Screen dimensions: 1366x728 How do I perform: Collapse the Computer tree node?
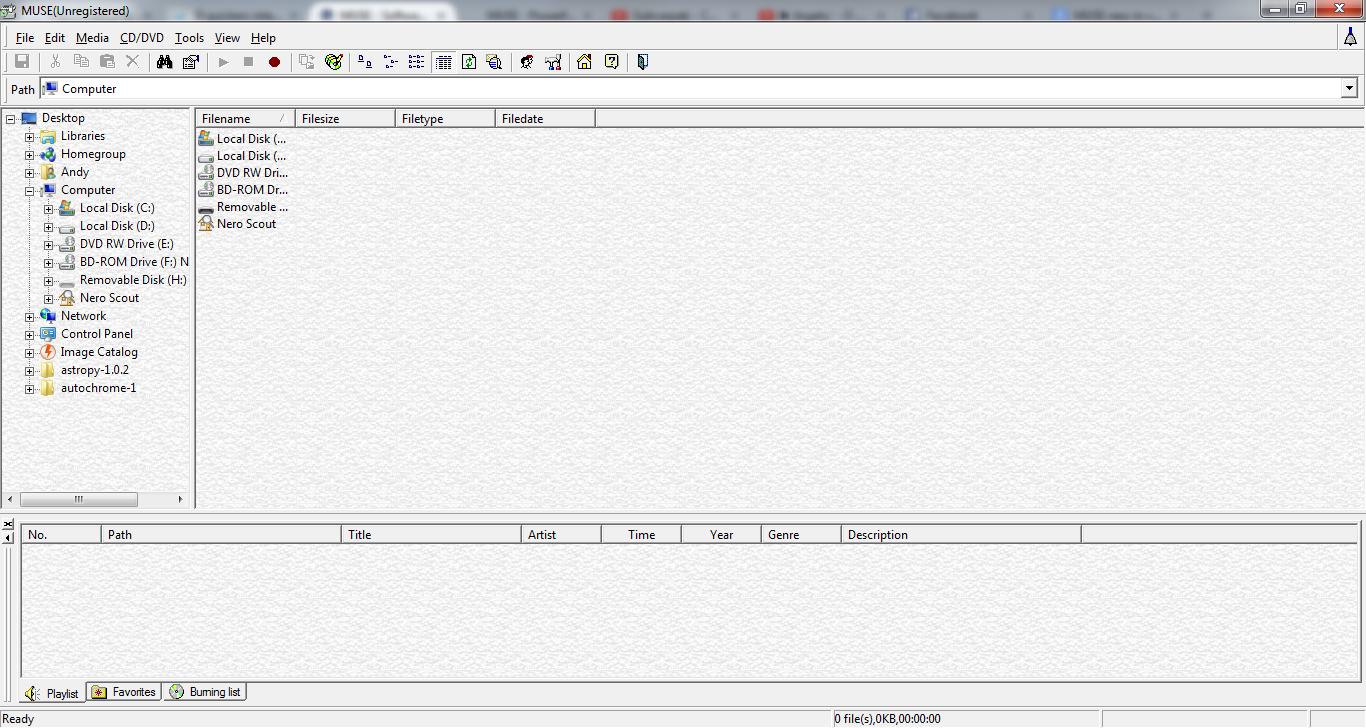pyautogui.click(x=30, y=190)
